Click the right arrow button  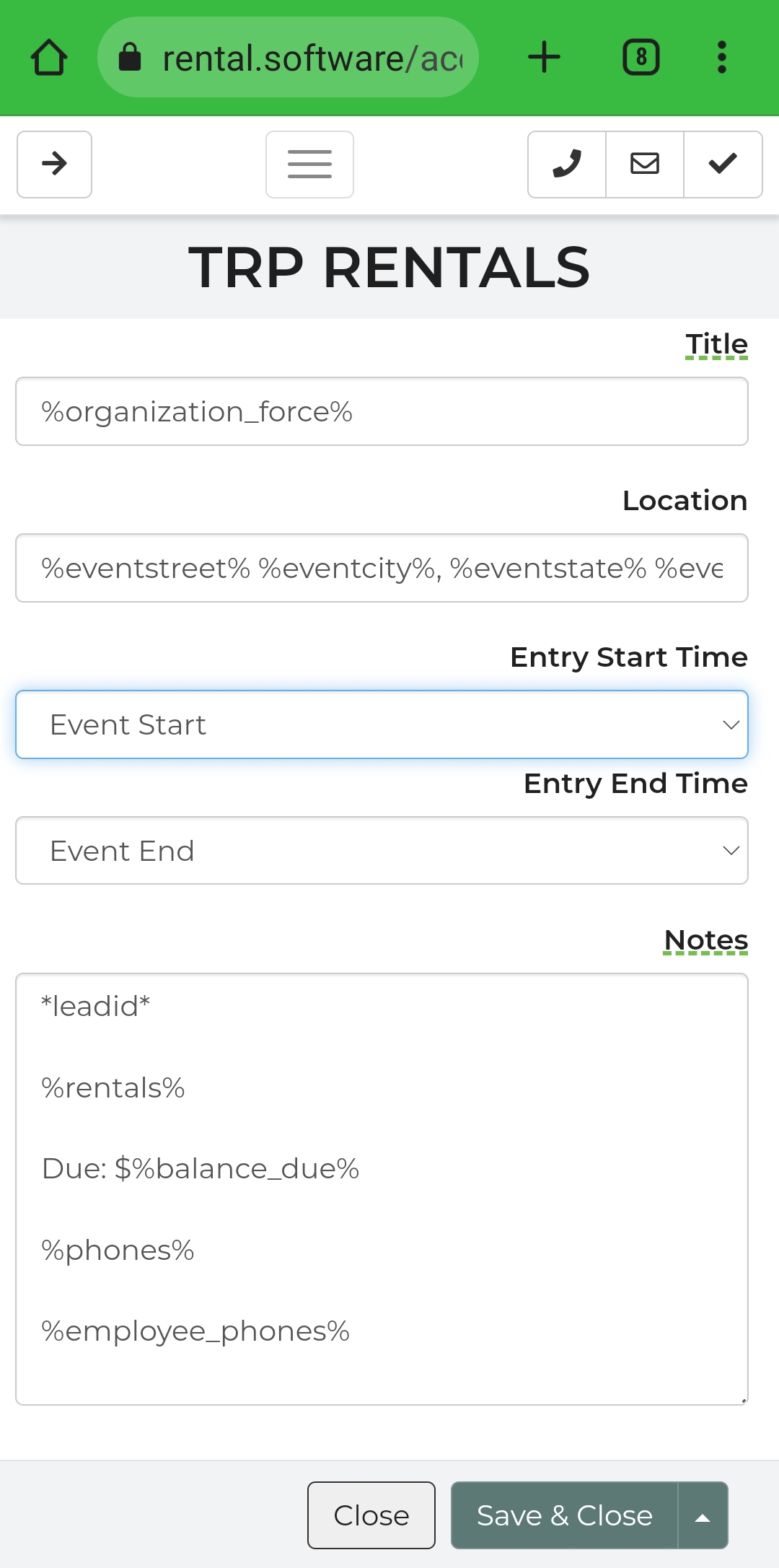pos(55,165)
